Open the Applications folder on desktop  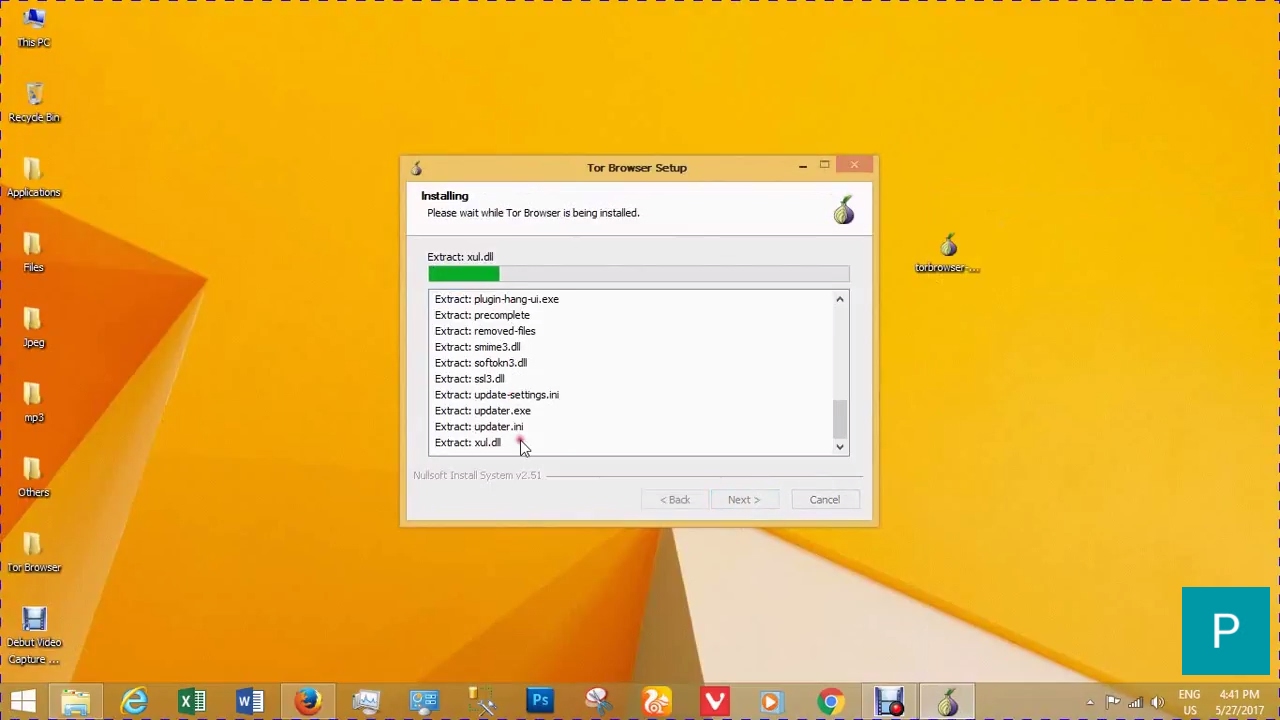coord(34,178)
